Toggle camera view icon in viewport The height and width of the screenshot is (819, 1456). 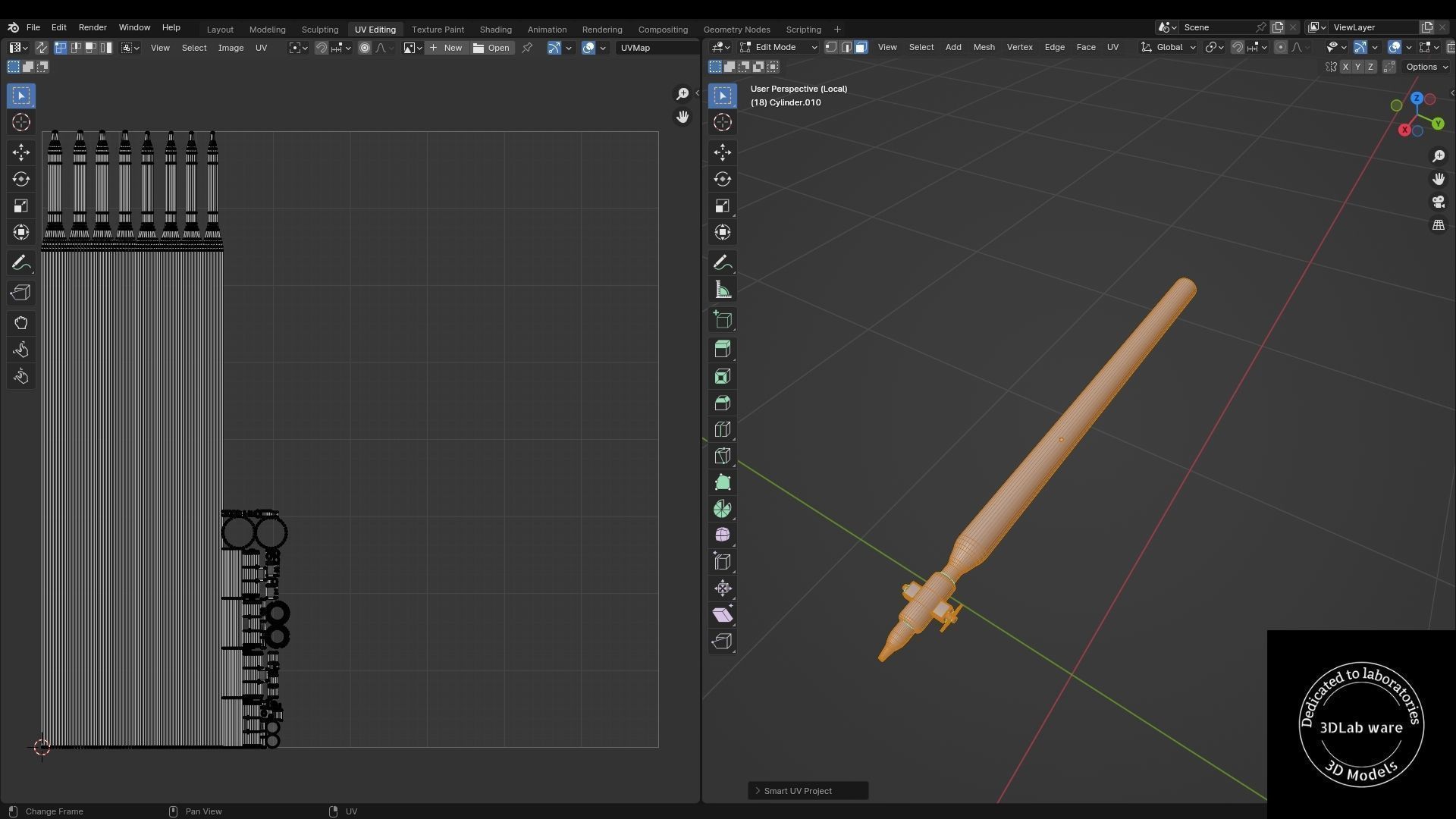1439,202
